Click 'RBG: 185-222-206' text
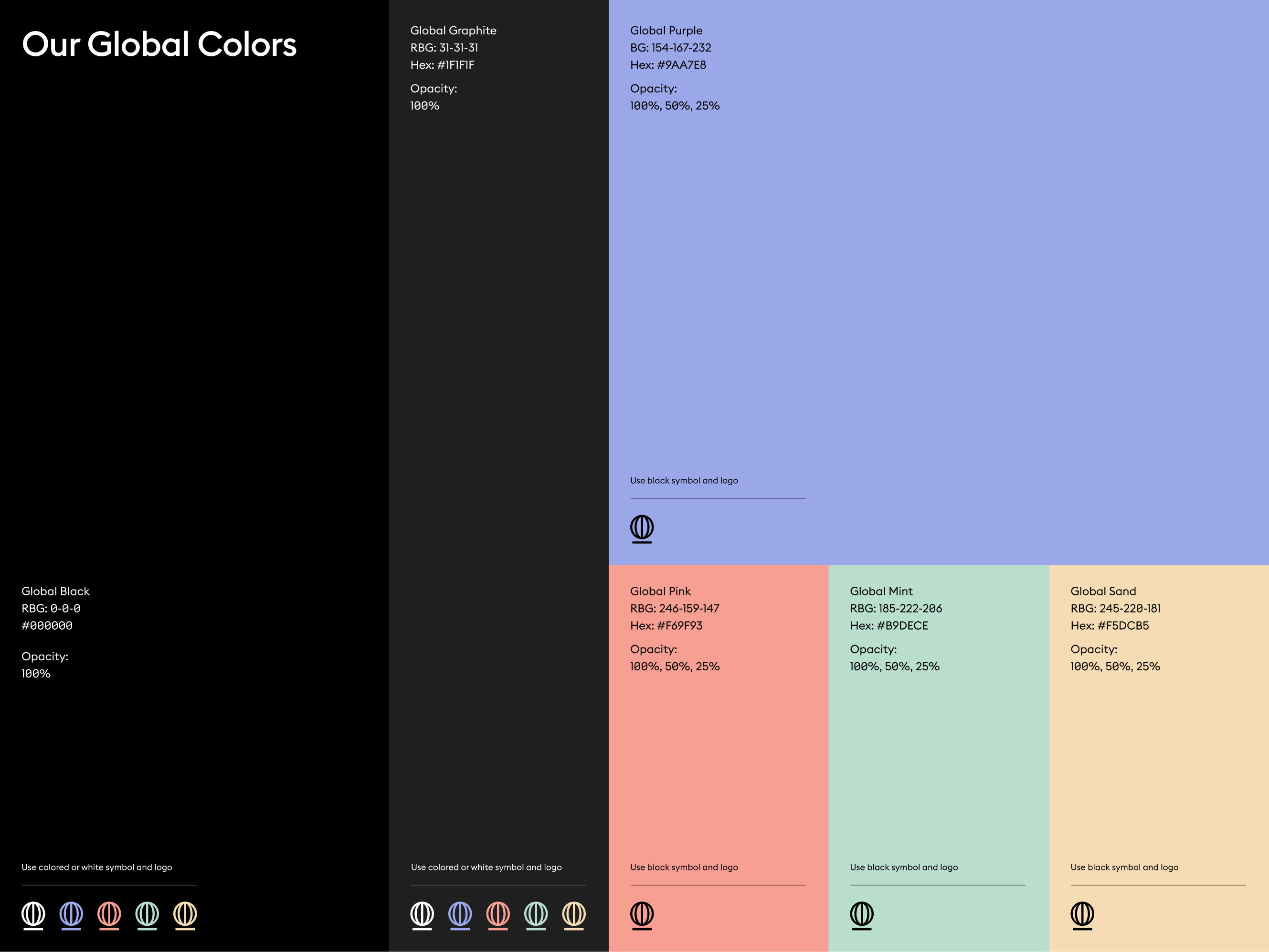 tap(896, 608)
